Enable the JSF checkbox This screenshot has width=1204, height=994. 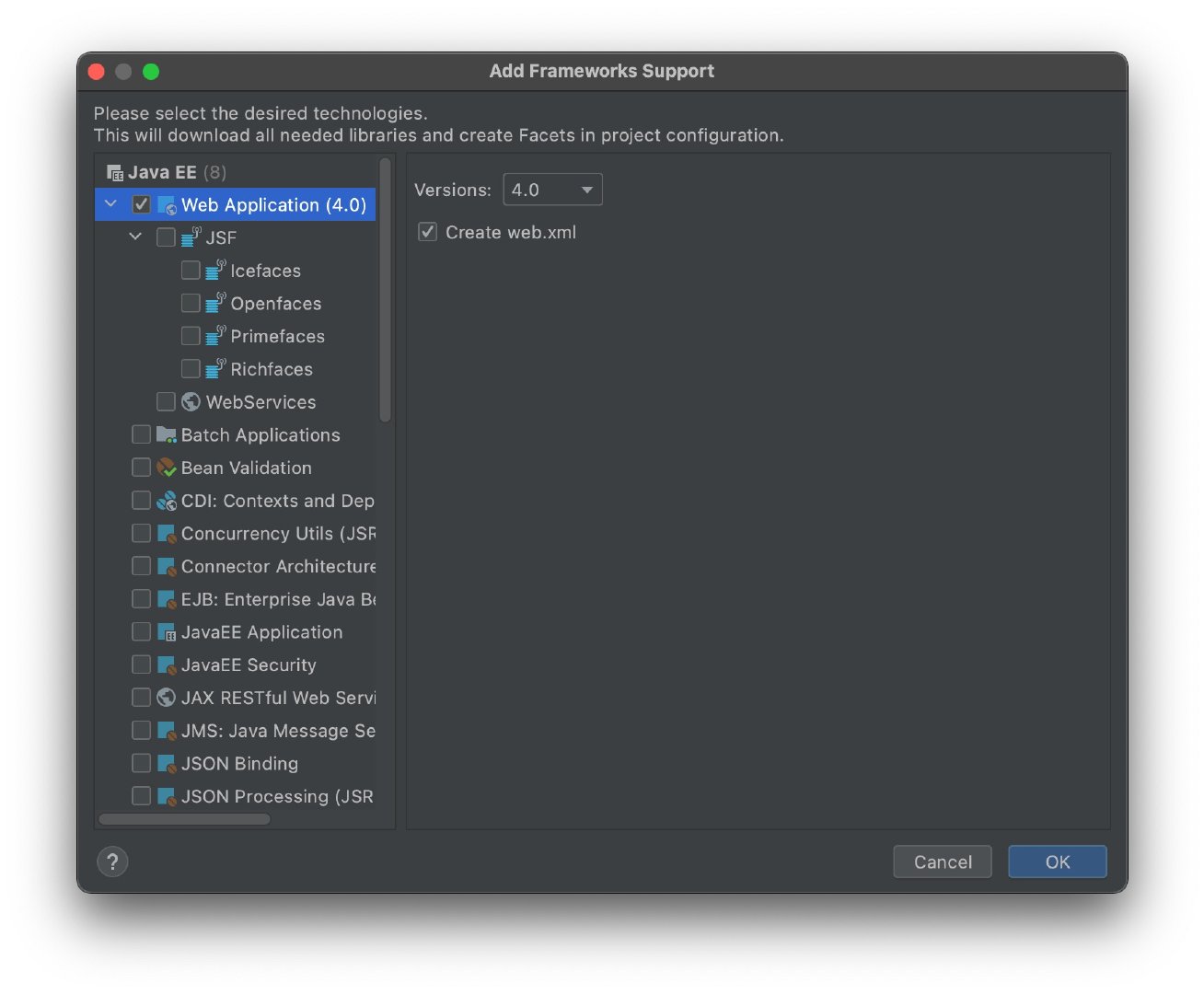coord(166,237)
